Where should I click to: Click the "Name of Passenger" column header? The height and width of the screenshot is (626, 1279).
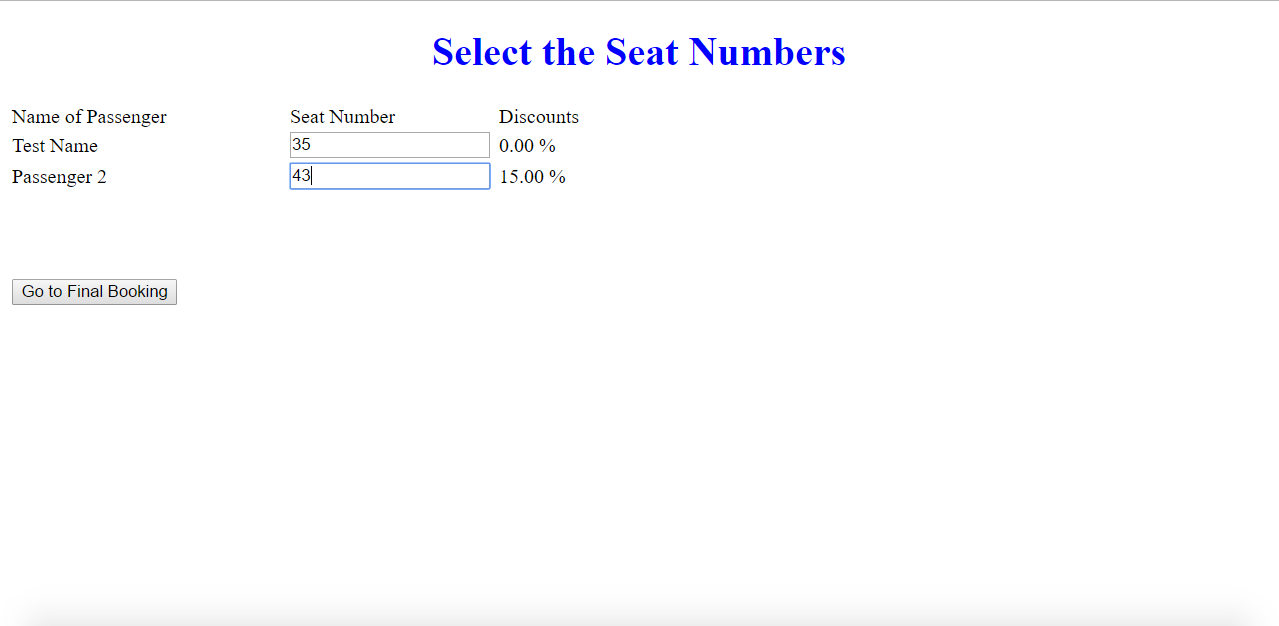tap(89, 117)
